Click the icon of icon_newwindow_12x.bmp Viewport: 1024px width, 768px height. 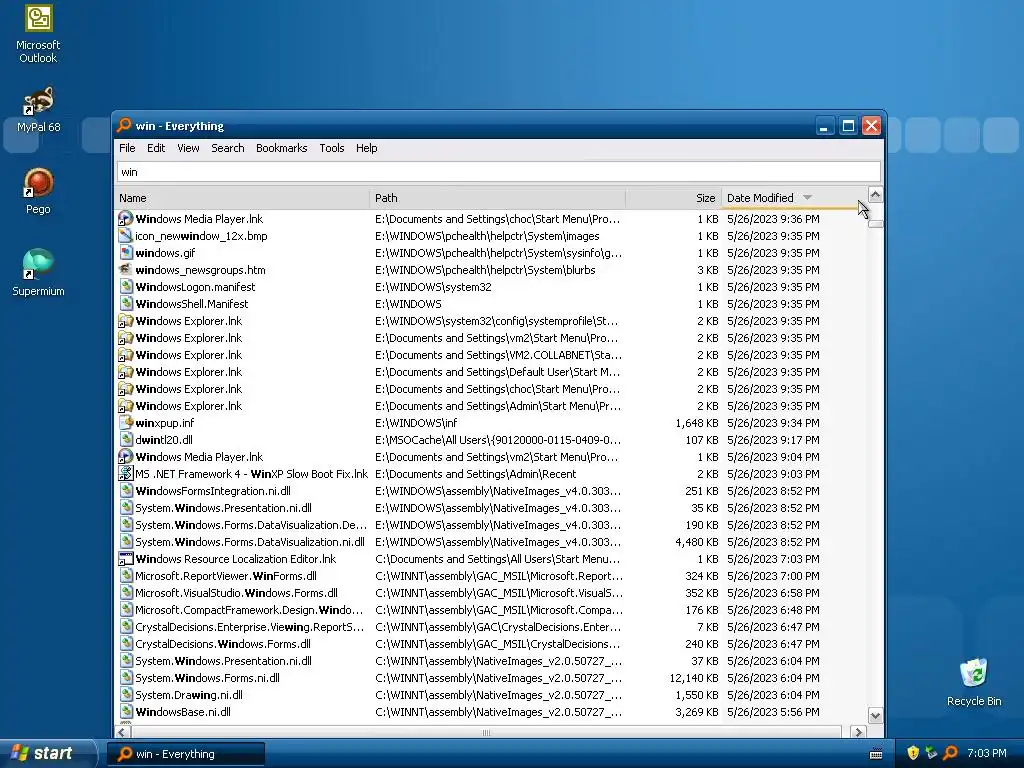click(125, 236)
